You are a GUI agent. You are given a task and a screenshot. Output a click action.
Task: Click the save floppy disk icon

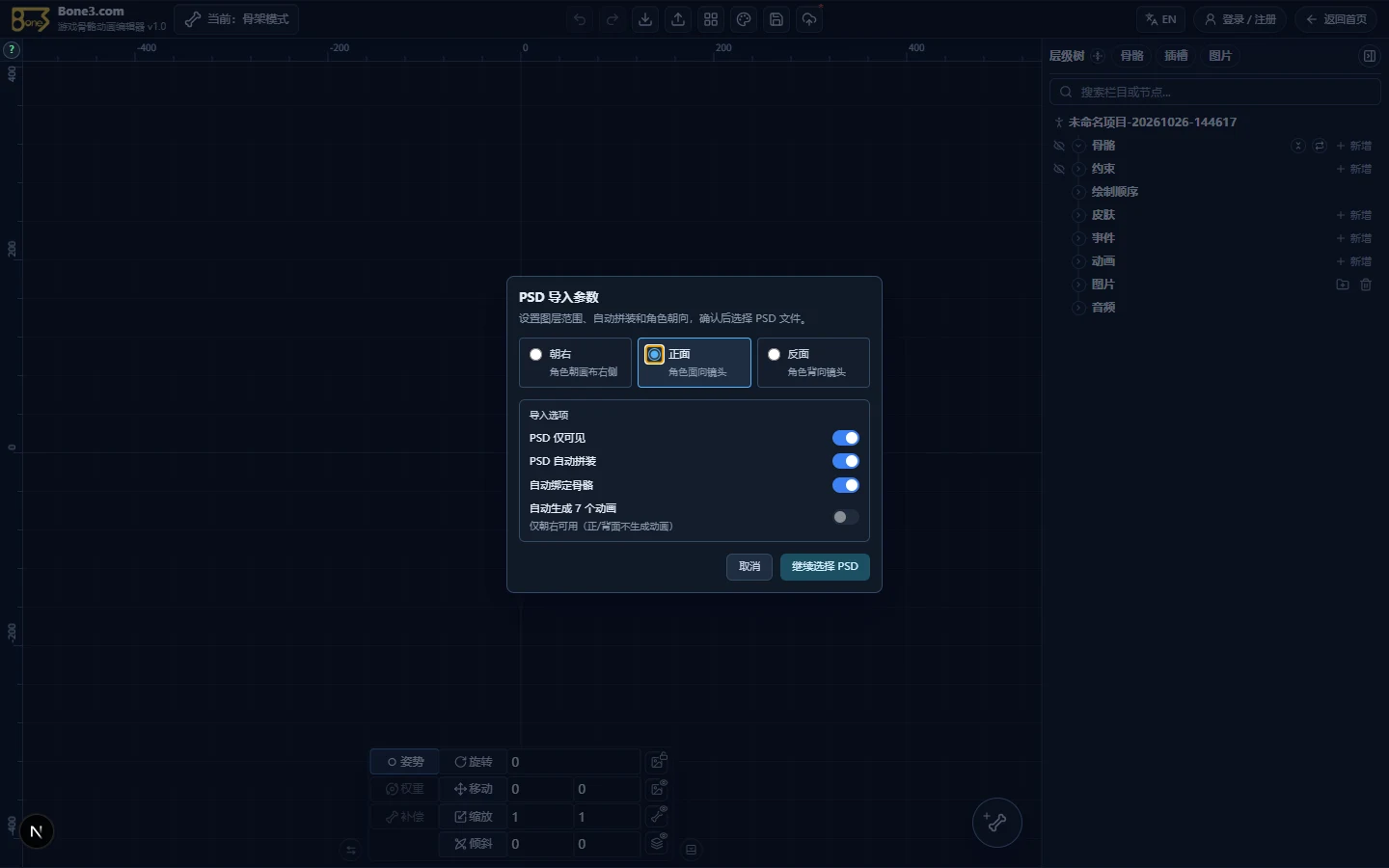pyautogui.click(x=776, y=19)
